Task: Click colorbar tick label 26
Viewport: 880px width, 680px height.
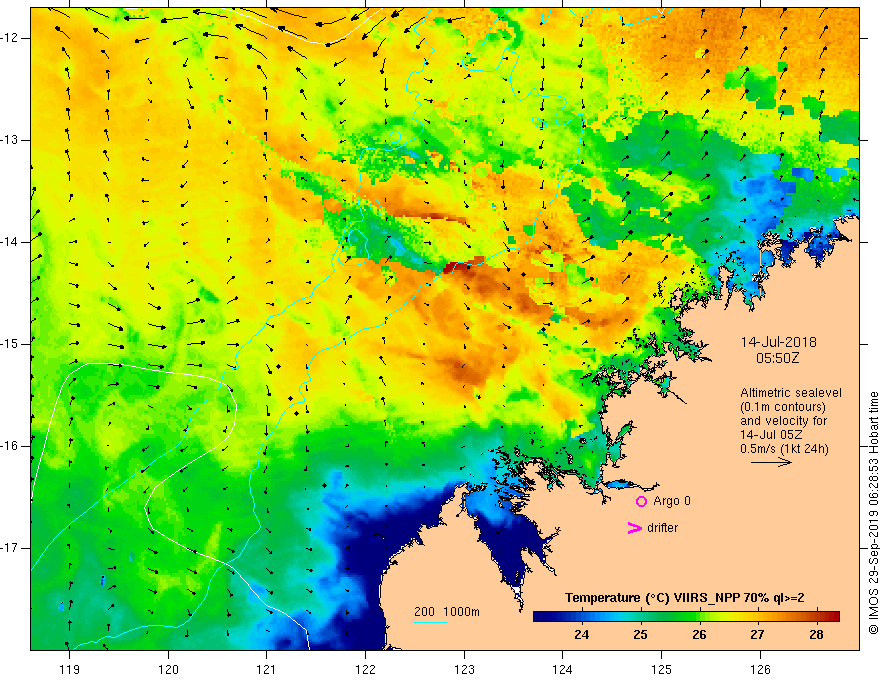Action: point(699,635)
